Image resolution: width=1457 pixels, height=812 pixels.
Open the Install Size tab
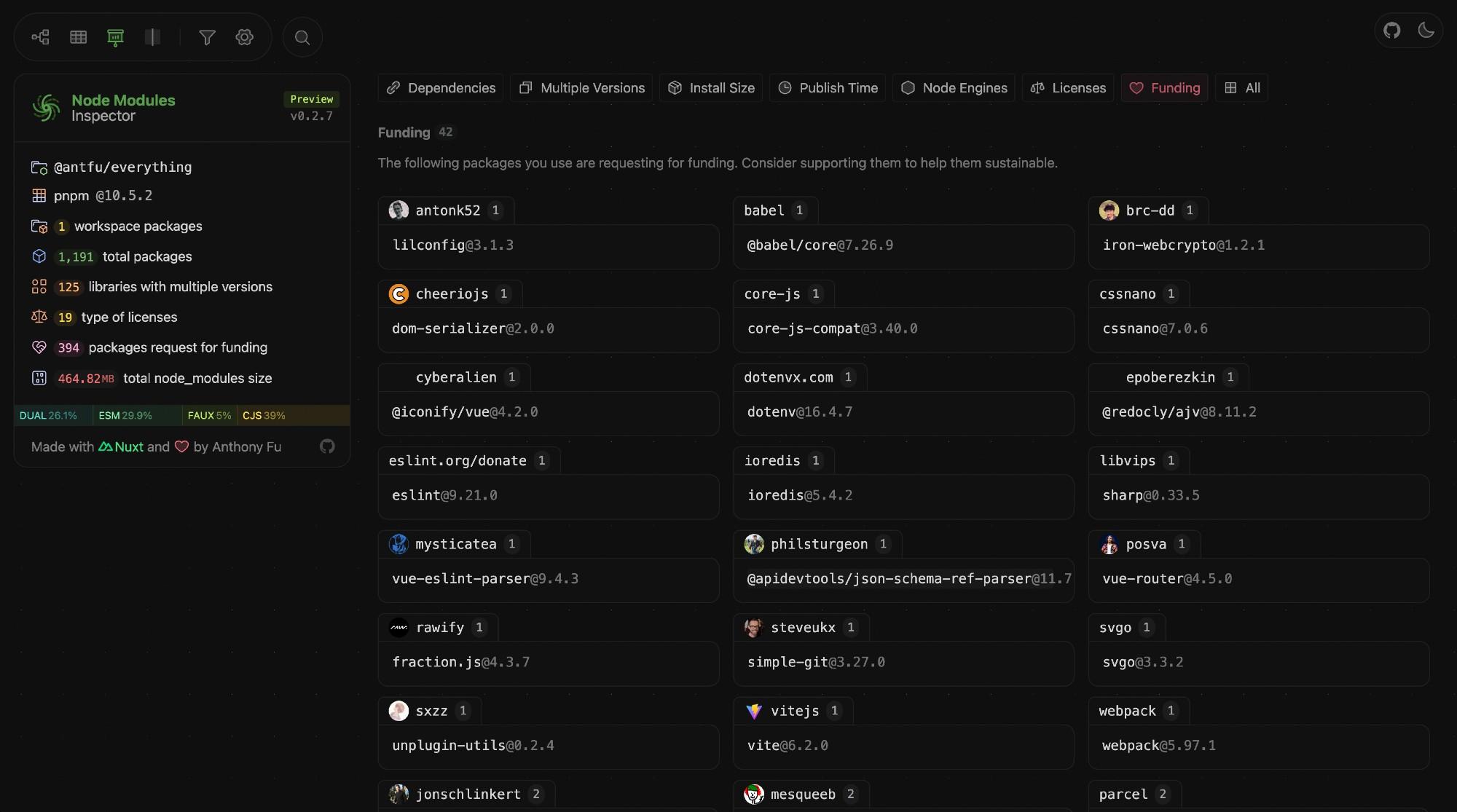[711, 88]
